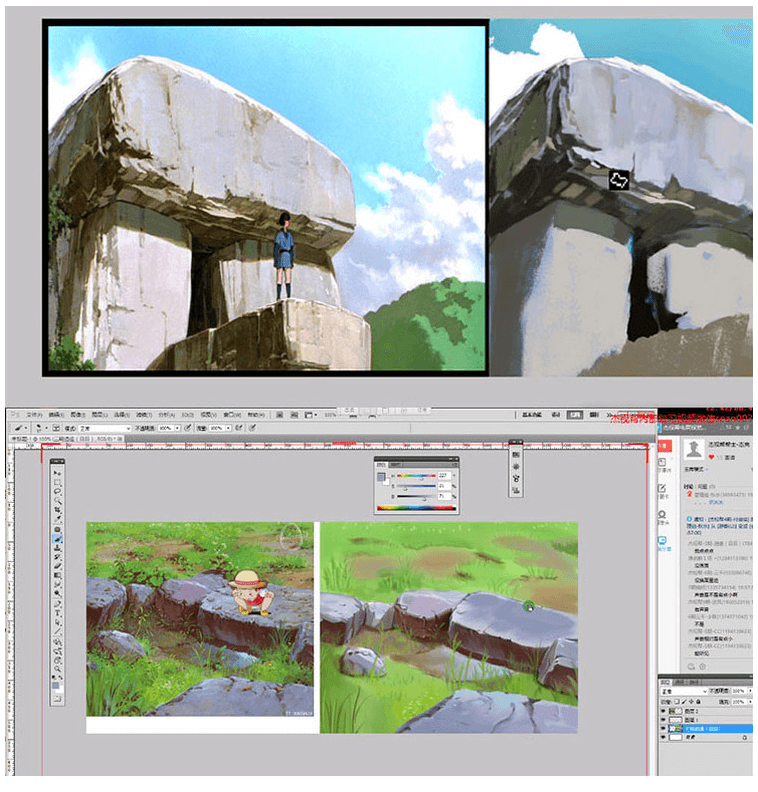Select the Hand tool
This screenshot has width=758, height=792.
pyautogui.click(x=58, y=659)
